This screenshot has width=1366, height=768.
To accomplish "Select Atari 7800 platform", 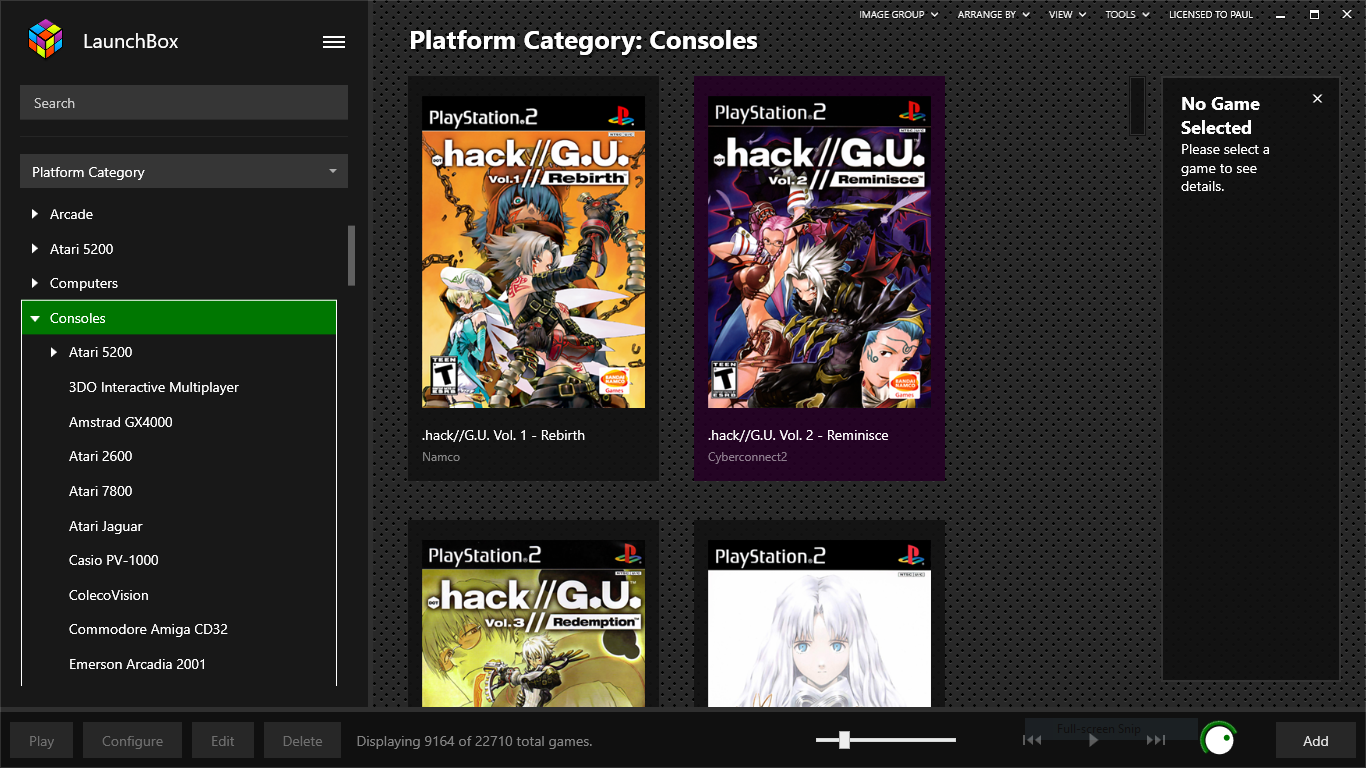I will click(101, 491).
